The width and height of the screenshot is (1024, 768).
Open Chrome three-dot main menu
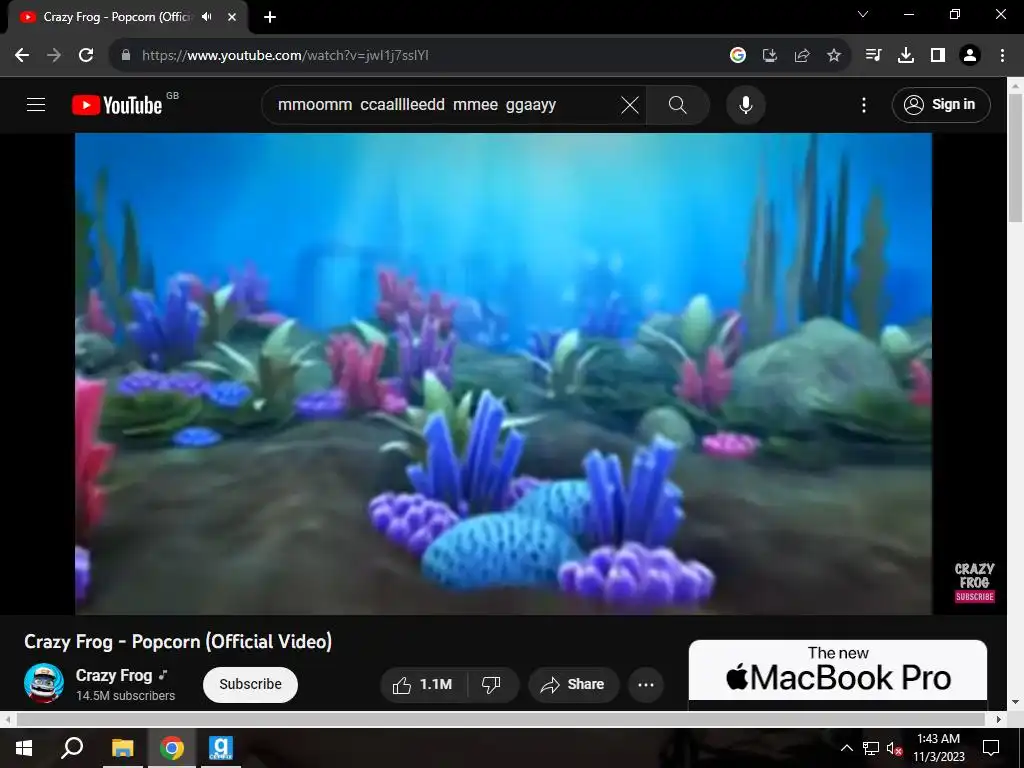pos(1002,56)
